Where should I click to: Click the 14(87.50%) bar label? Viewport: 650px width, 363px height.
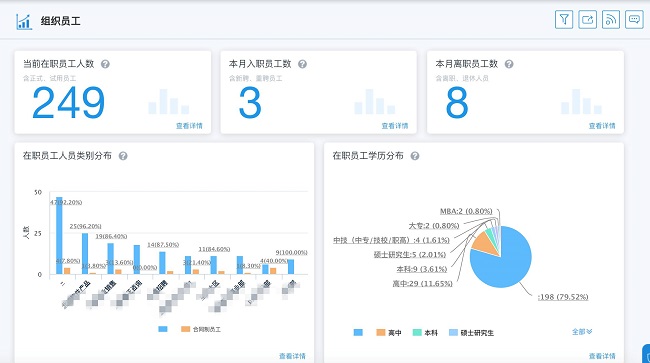tap(163, 245)
